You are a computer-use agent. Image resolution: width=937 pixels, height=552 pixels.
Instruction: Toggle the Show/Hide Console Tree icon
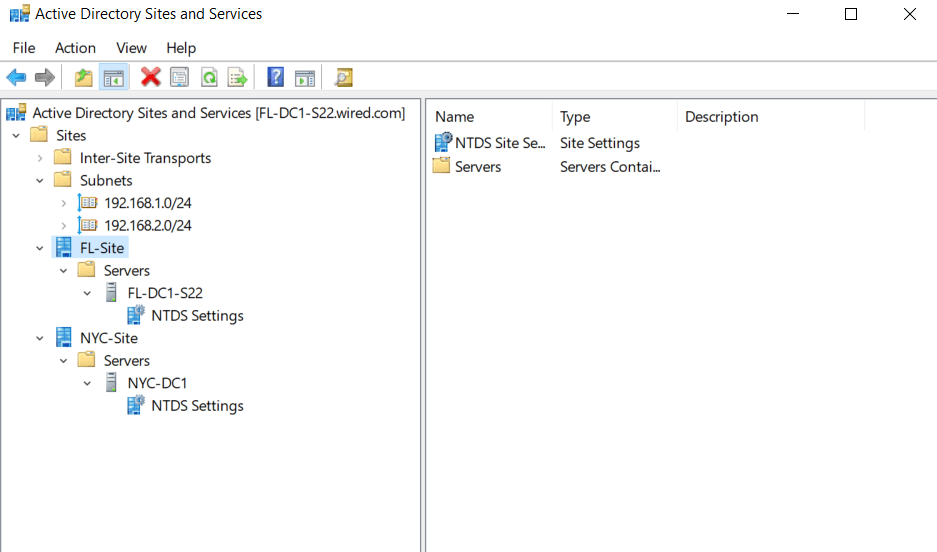pyautogui.click(x=114, y=77)
